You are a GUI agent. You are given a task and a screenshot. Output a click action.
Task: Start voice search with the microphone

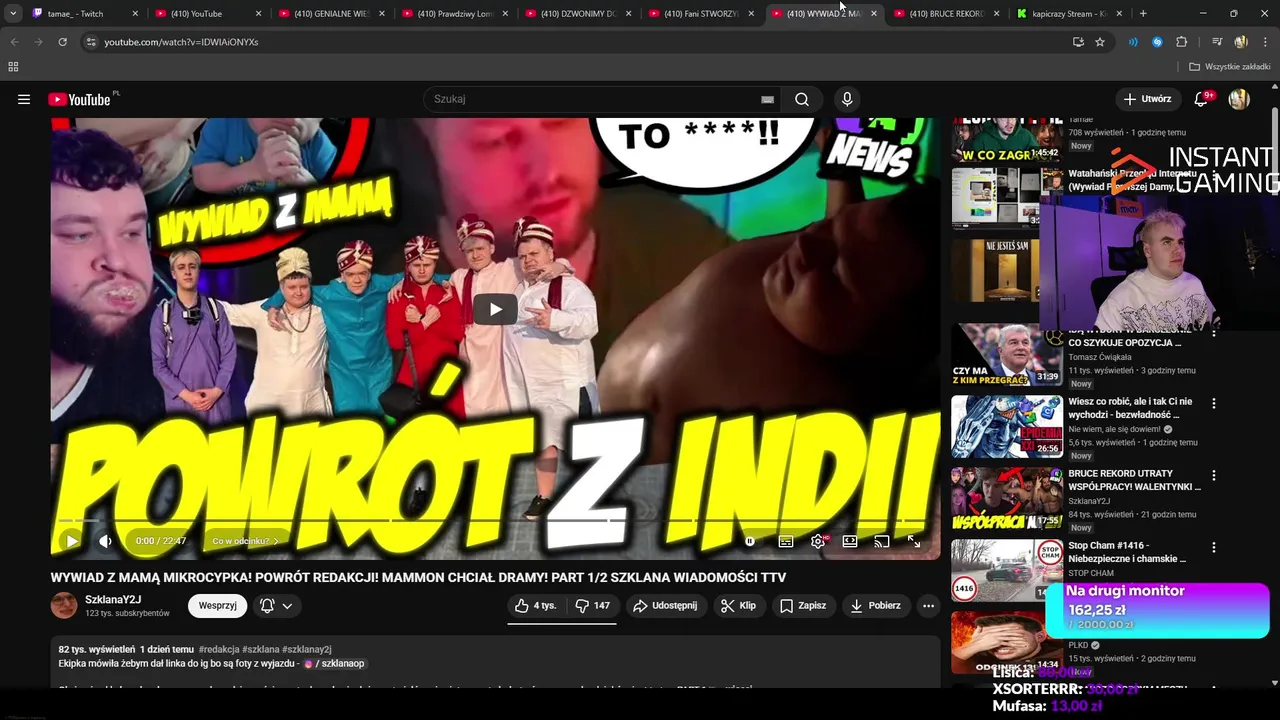tap(847, 99)
